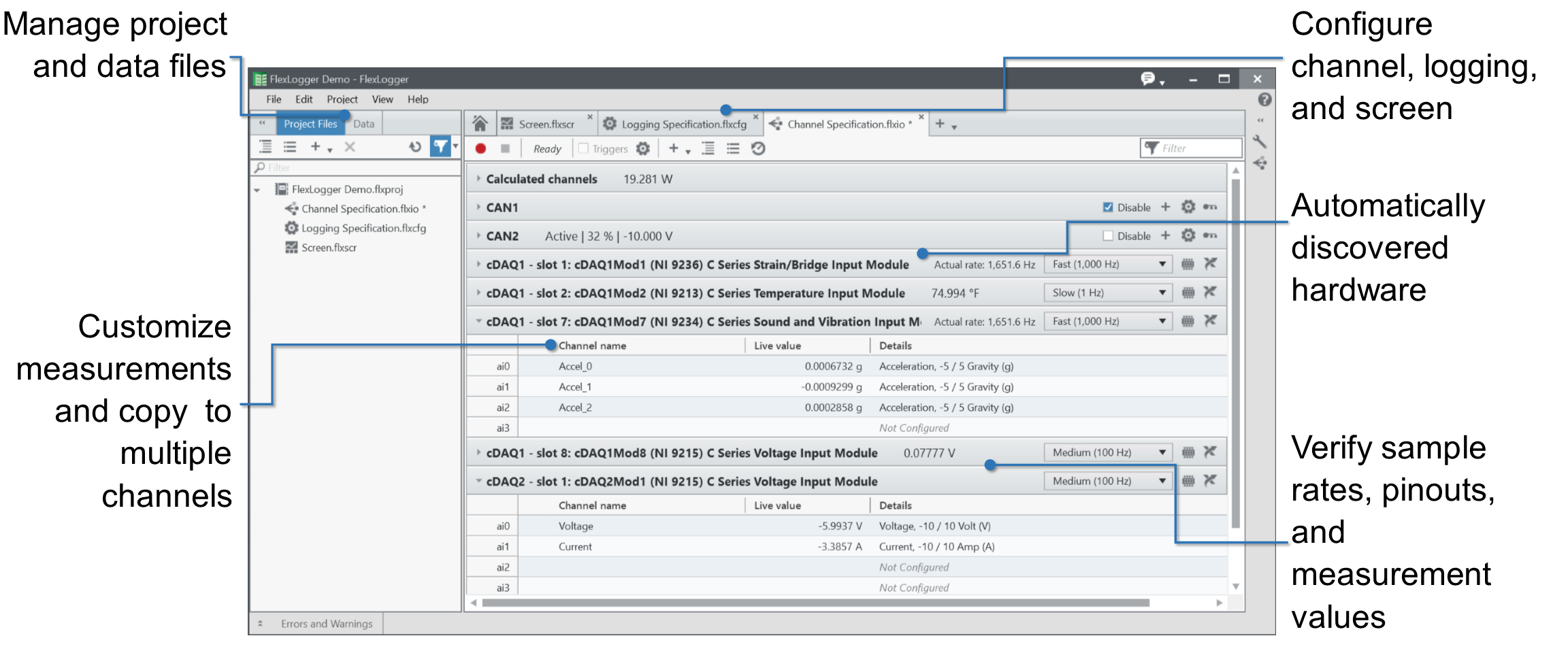1568x653 pixels.
Task: Click the Home icon tab
Action: click(x=480, y=124)
